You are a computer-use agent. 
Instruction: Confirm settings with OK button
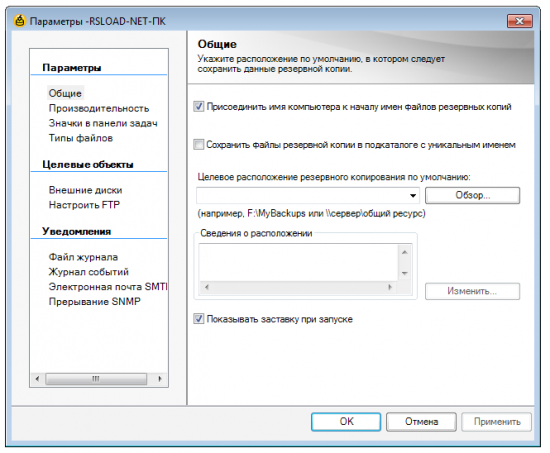(346, 421)
